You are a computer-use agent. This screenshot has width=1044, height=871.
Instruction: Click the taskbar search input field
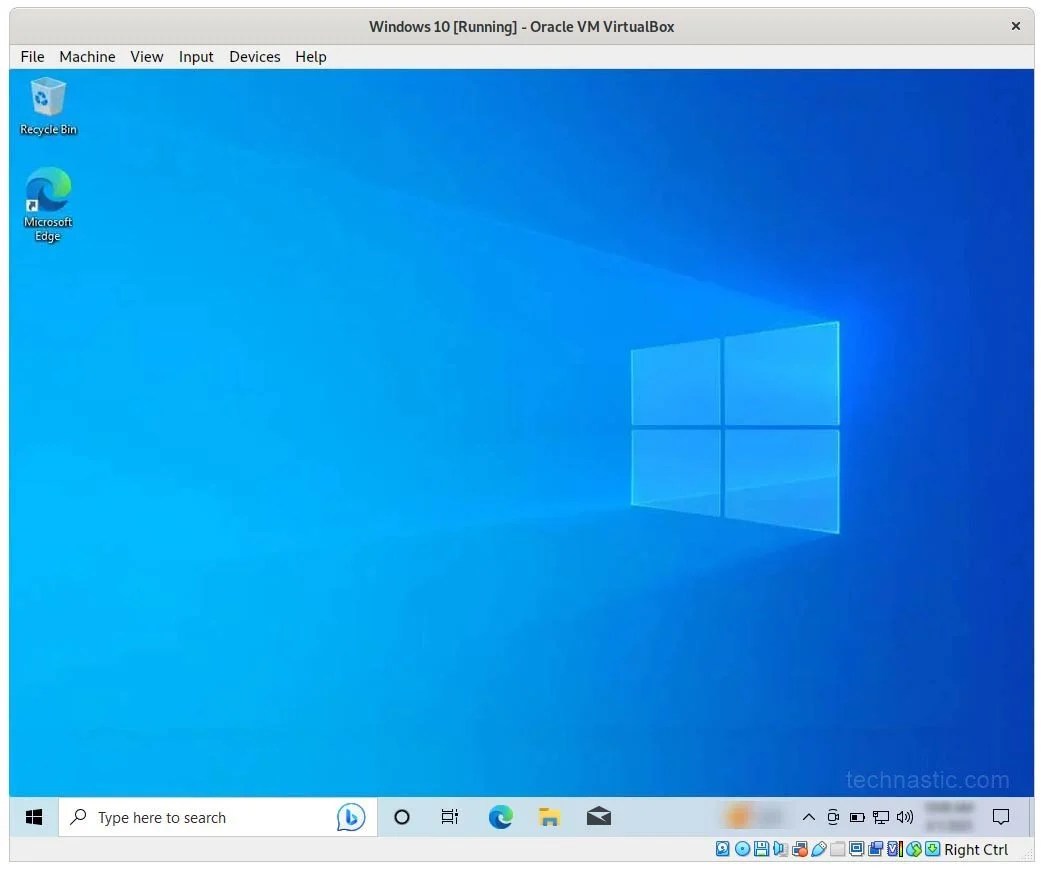point(180,817)
